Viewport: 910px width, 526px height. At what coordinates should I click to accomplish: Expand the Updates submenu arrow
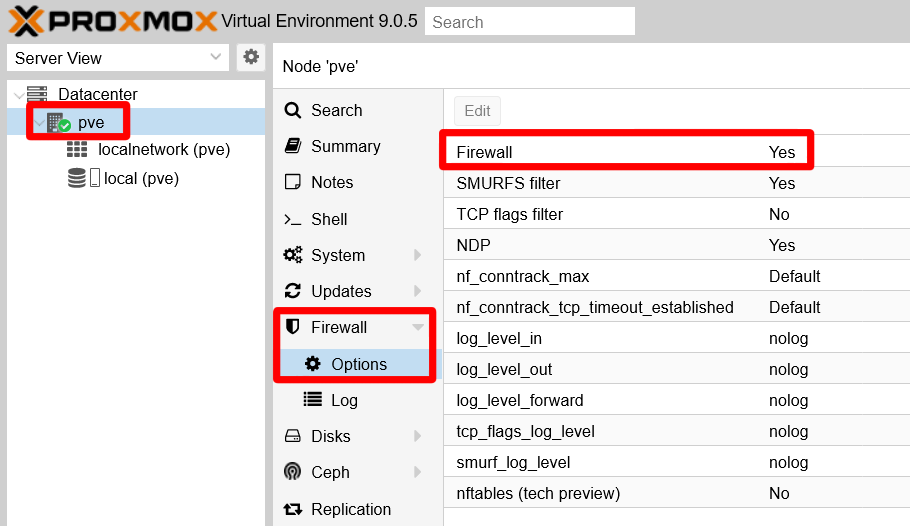pos(417,291)
